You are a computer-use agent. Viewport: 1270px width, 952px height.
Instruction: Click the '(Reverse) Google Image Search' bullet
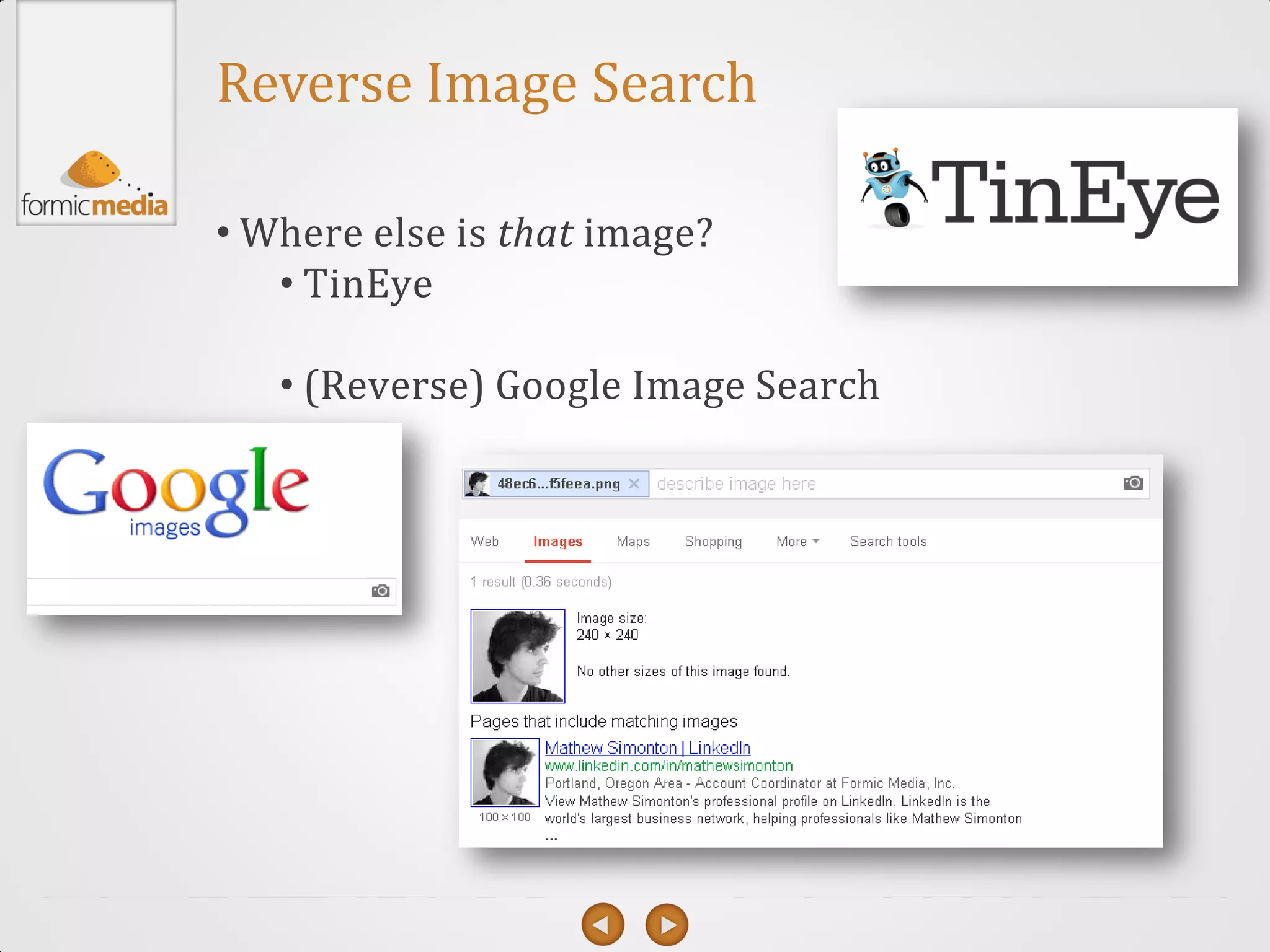pos(592,386)
